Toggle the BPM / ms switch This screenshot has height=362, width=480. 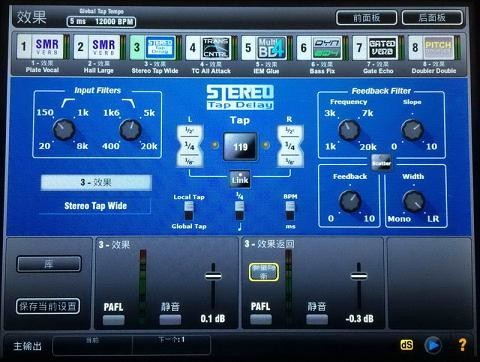290,211
